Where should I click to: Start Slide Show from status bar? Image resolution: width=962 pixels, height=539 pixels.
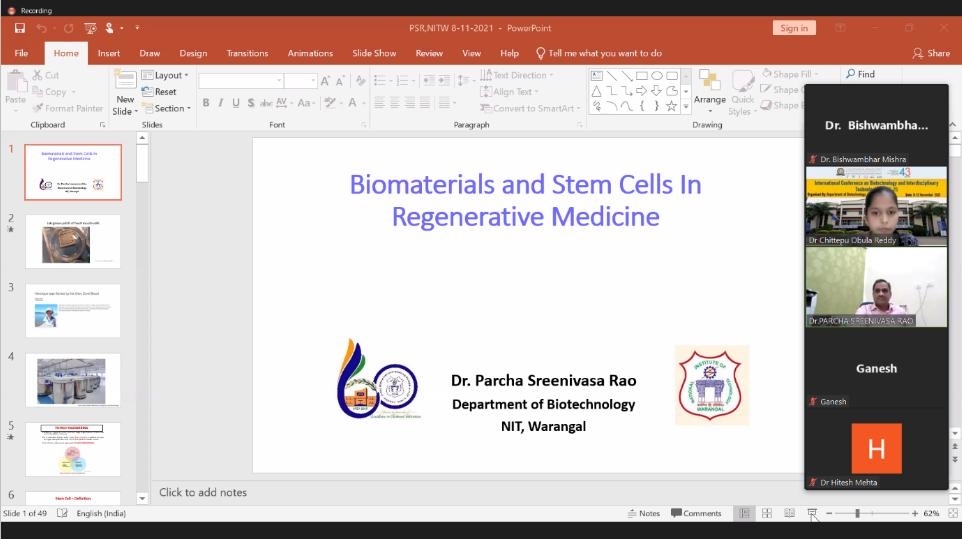[812, 513]
